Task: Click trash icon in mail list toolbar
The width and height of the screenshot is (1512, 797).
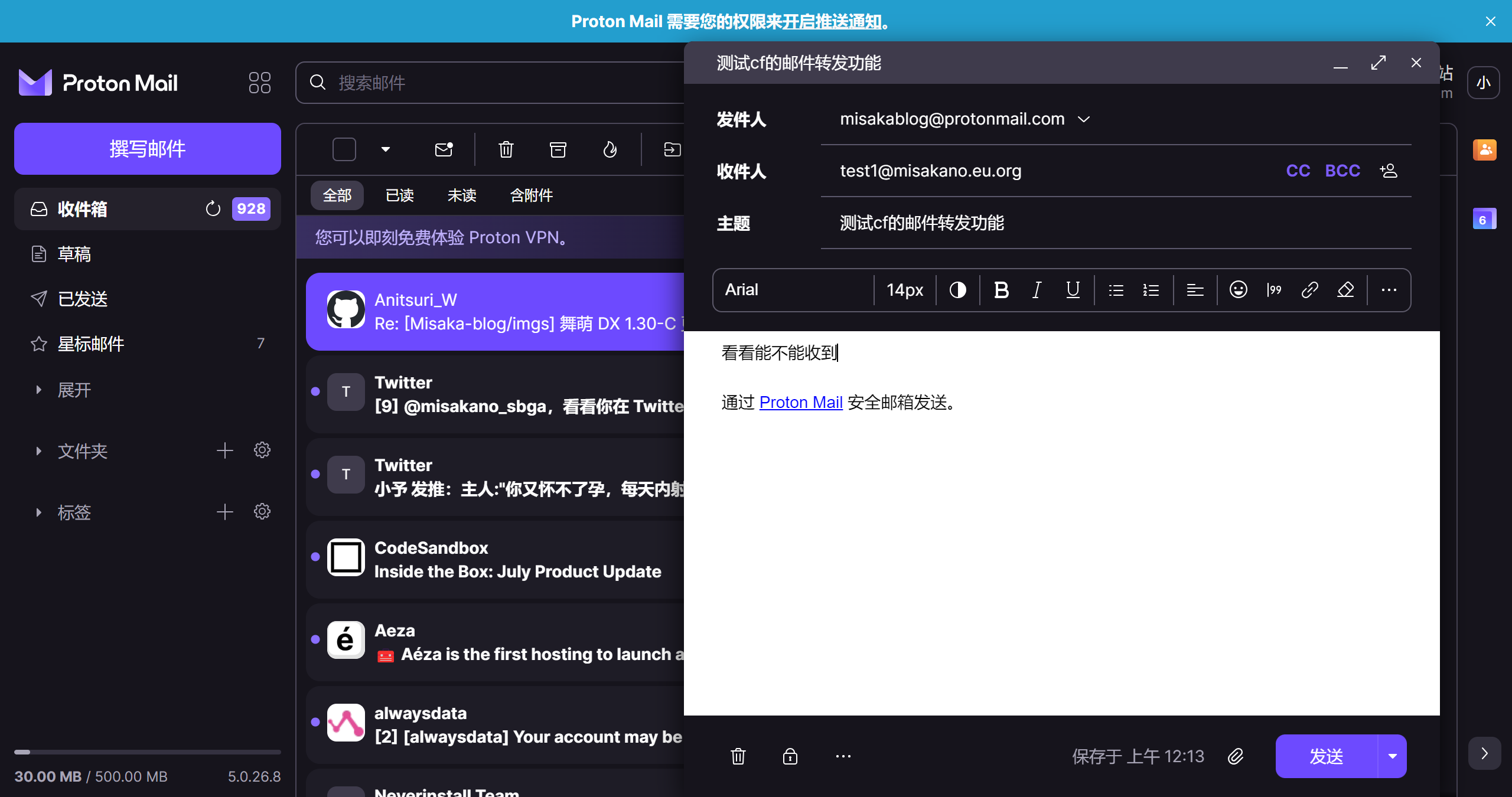Action: [506, 149]
